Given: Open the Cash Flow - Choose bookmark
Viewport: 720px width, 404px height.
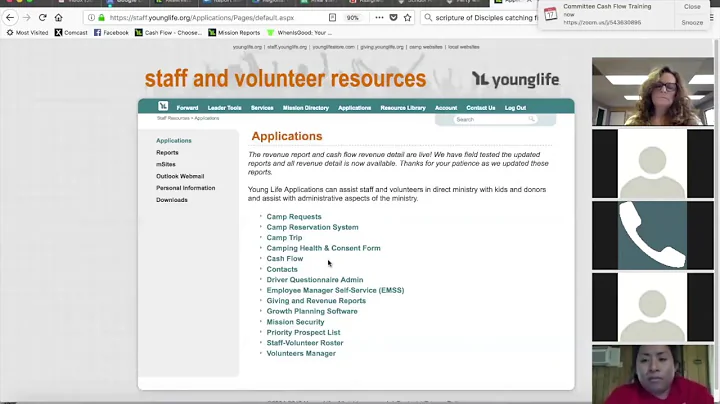Looking at the screenshot, I should (x=169, y=33).
